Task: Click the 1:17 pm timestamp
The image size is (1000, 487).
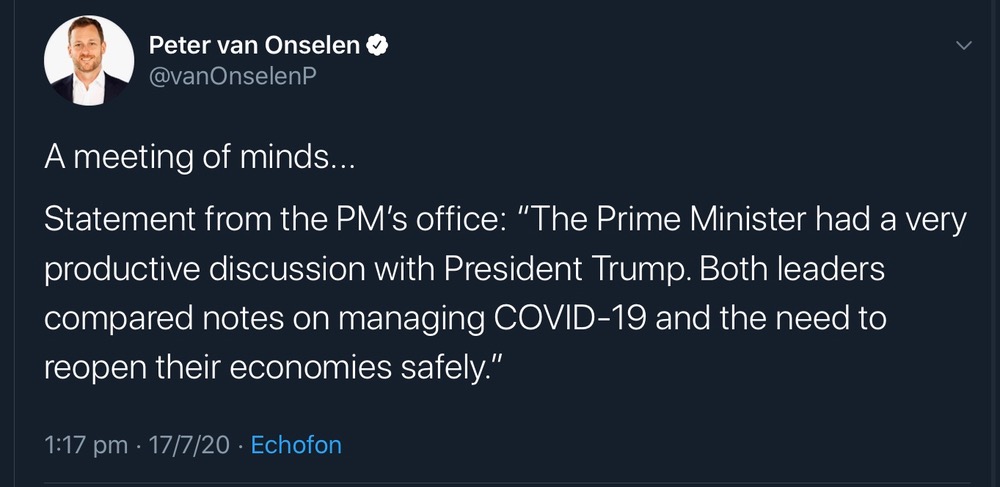Action: [x=86, y=445]
